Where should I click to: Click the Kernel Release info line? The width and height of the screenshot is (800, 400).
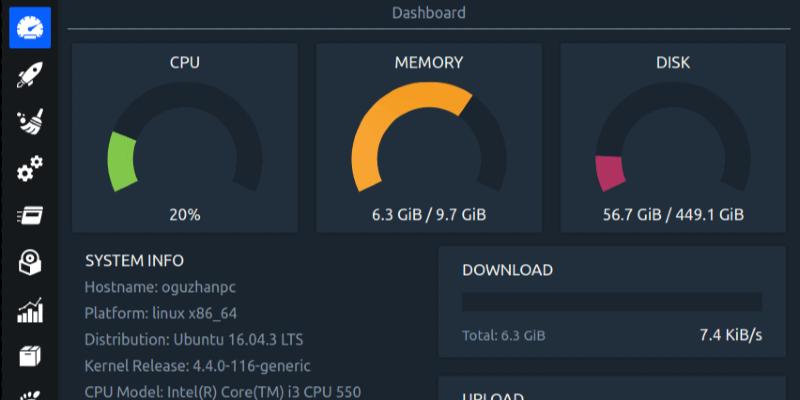(197, 365)
